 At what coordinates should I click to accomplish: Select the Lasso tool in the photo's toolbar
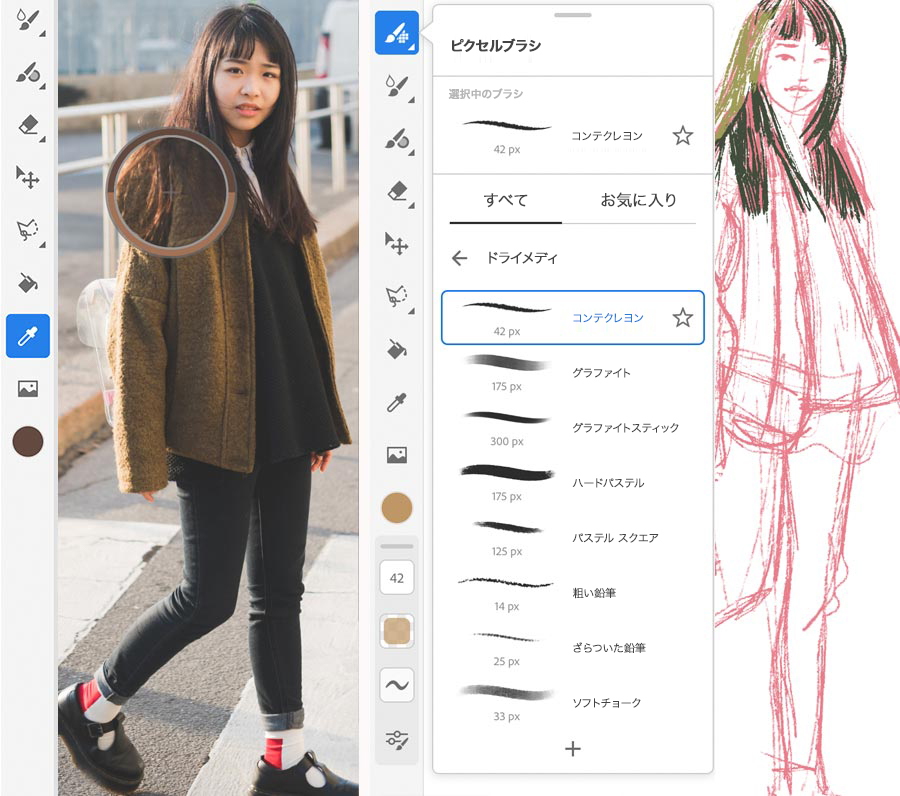[28, 230]
